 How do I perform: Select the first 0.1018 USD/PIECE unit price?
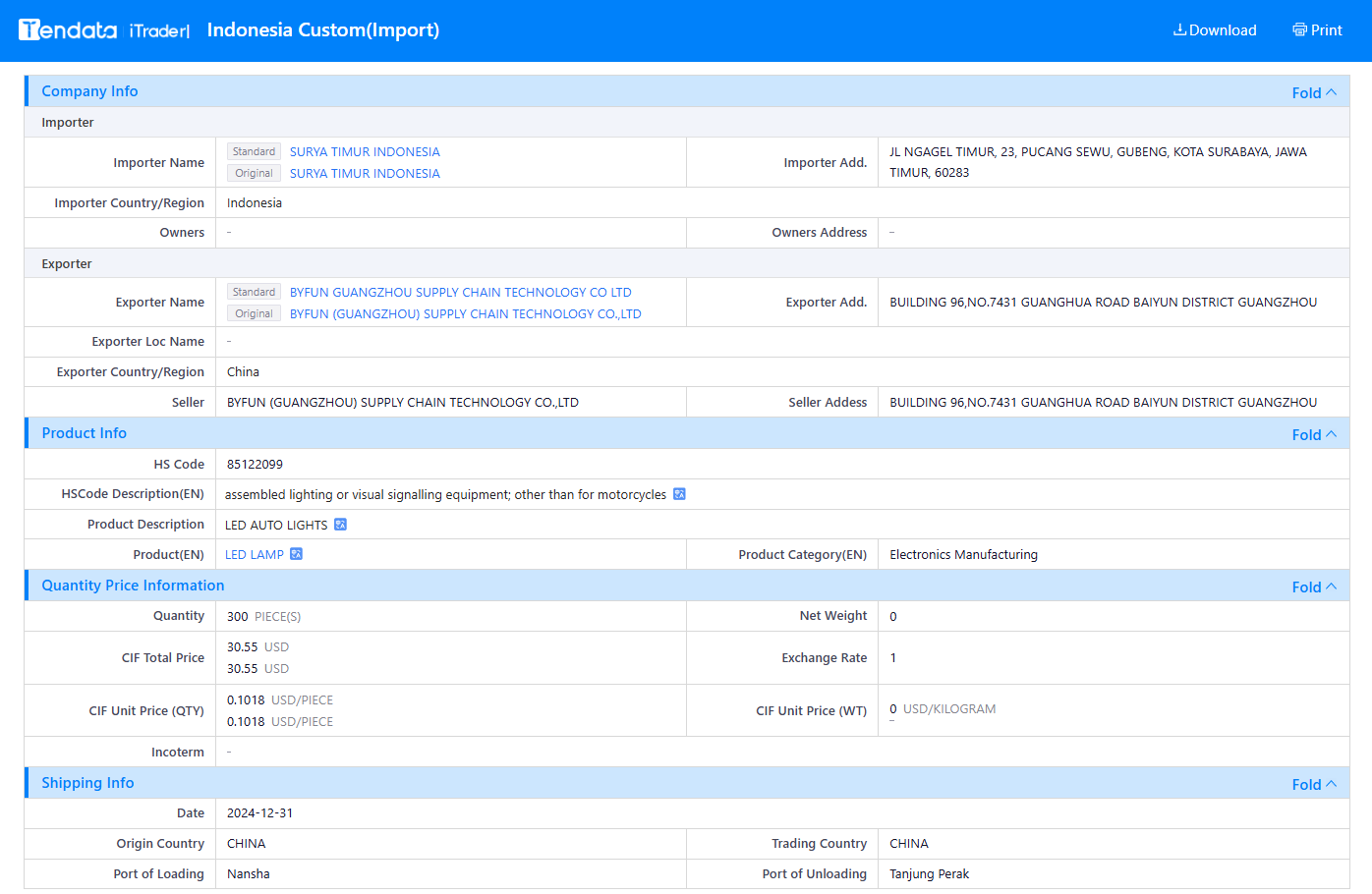click(280, 699)
